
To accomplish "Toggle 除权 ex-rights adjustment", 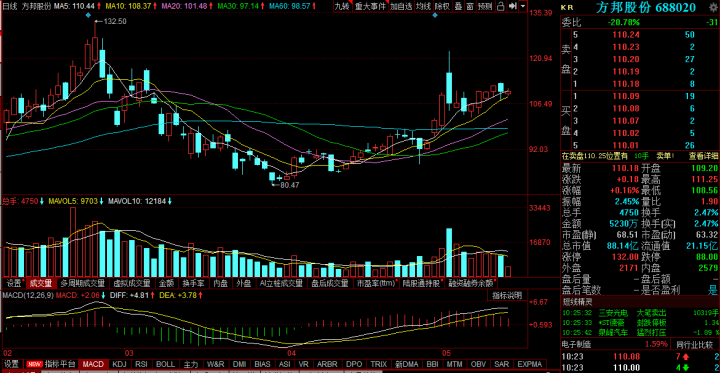I will coord(442,6).
